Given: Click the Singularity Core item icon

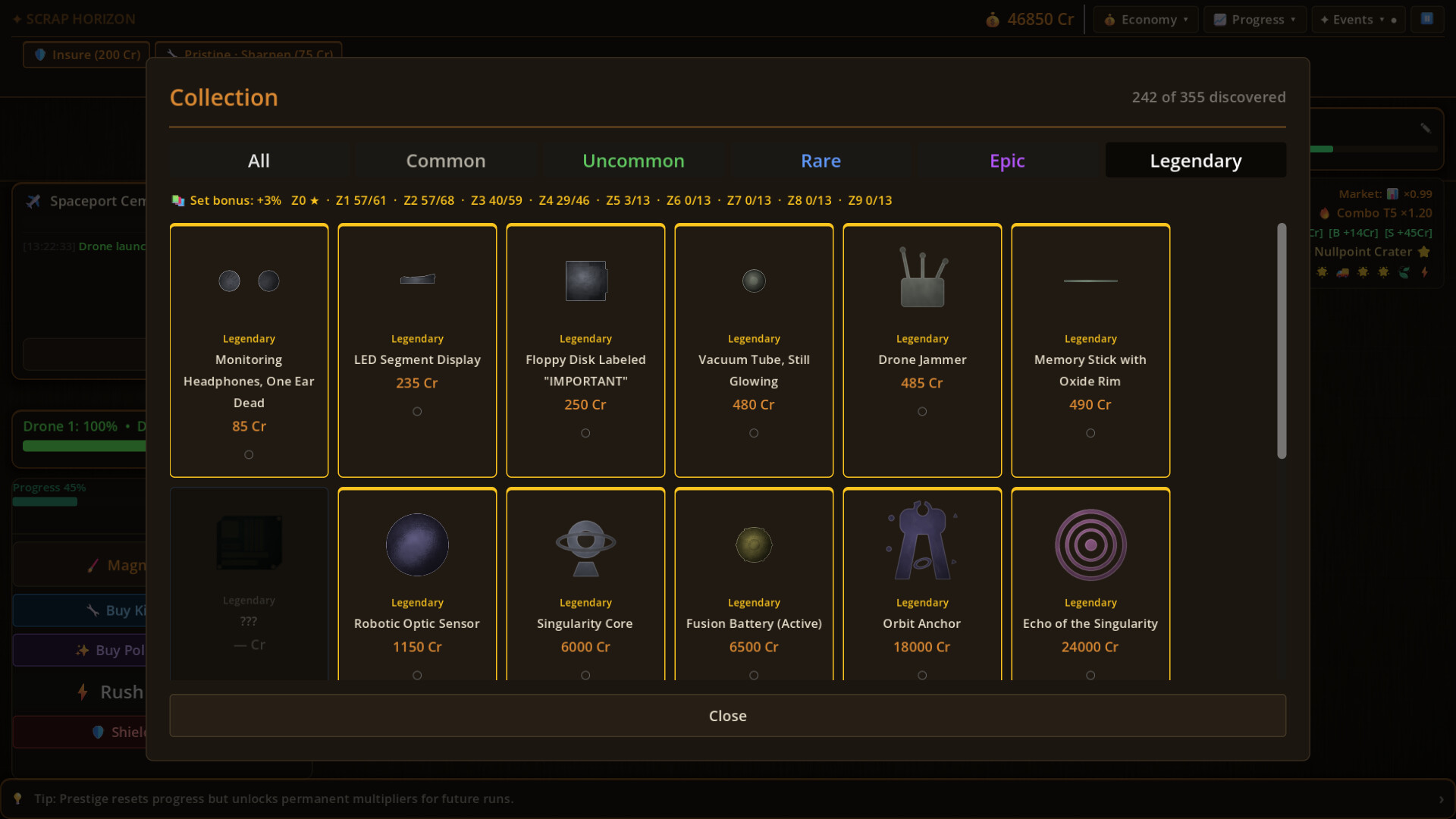Looking at the screenshot, I should (x=585, y=548).
